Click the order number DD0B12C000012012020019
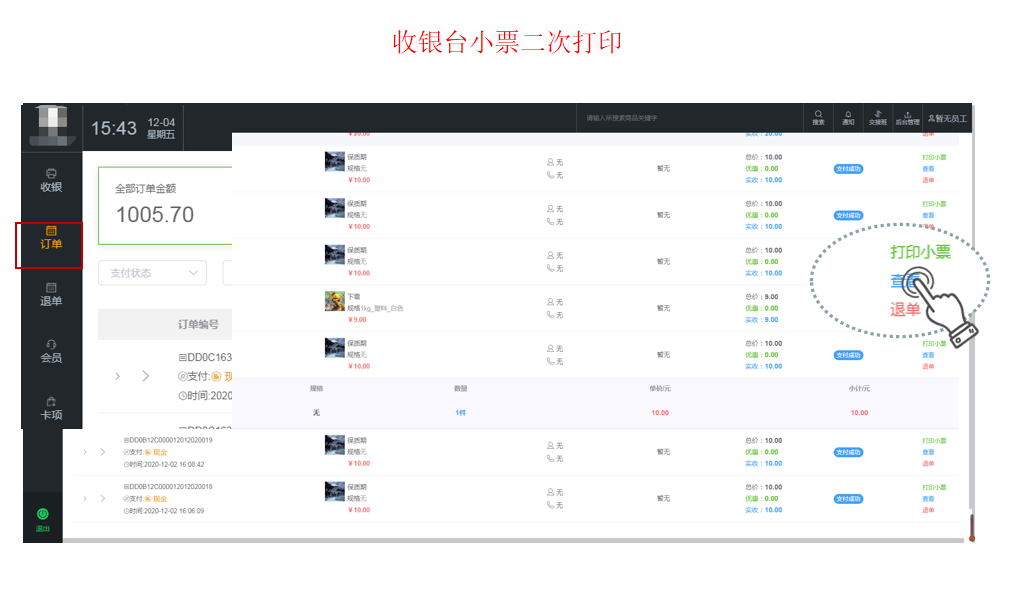This screenshot has height=604, width=1009. coord(171,441)
